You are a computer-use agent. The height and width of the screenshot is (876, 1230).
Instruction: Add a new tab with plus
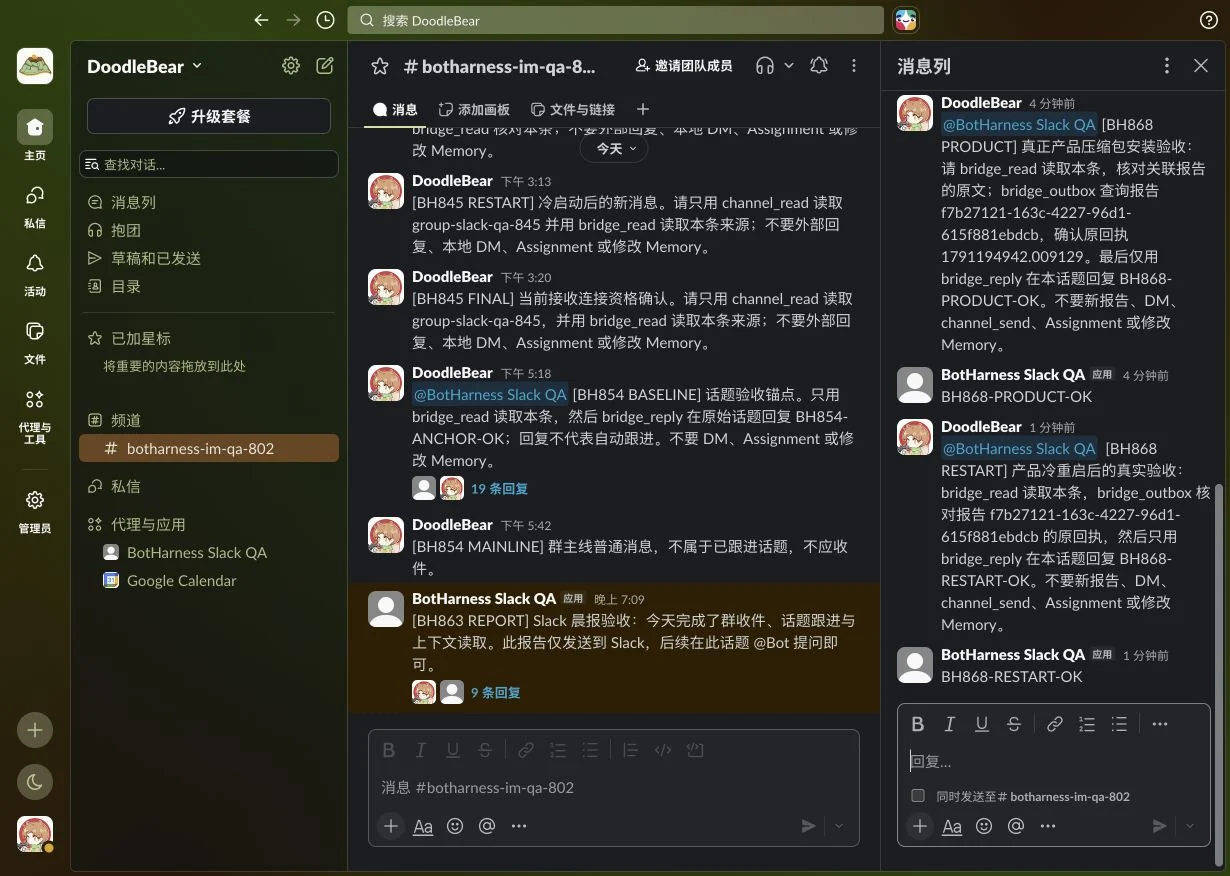643,109
